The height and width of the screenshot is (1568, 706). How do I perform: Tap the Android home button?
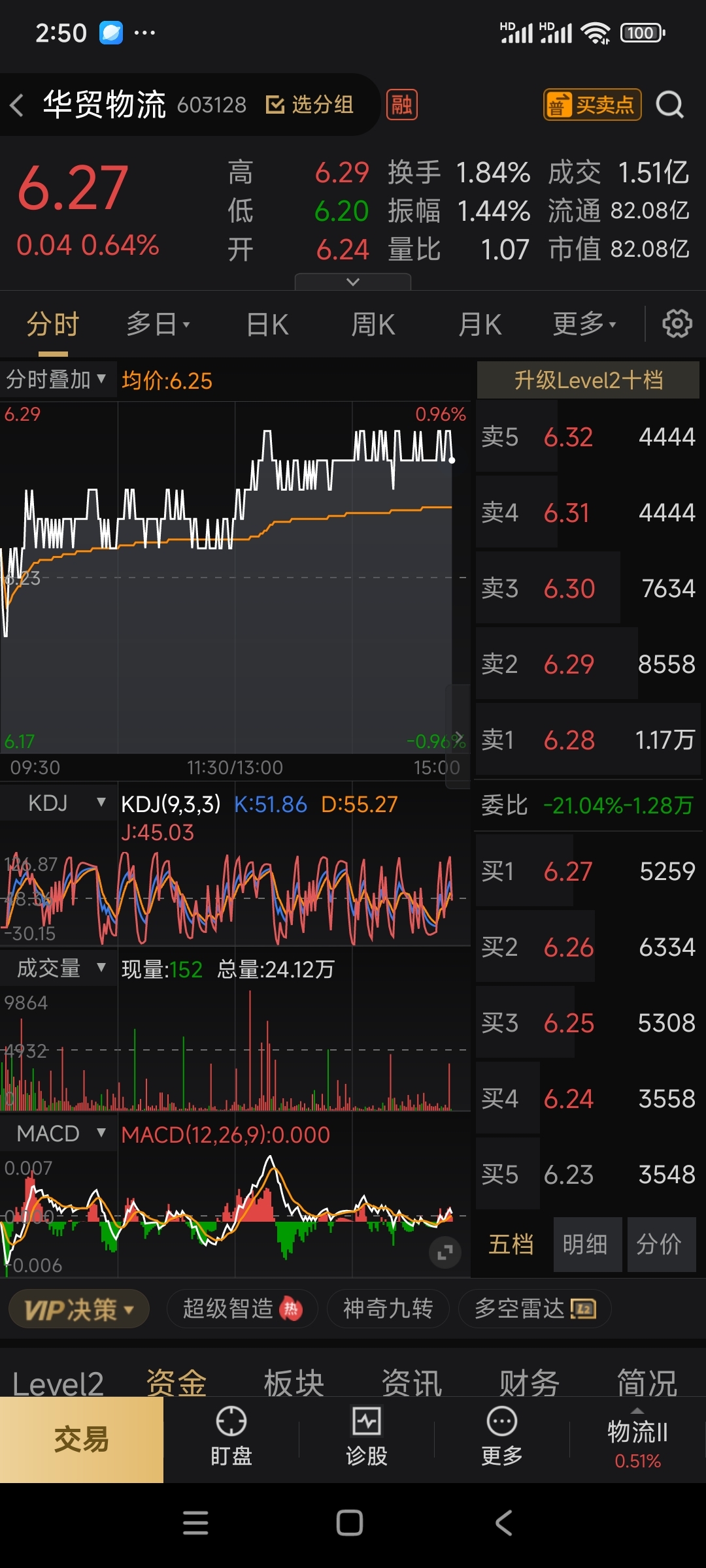(350, 1523)
